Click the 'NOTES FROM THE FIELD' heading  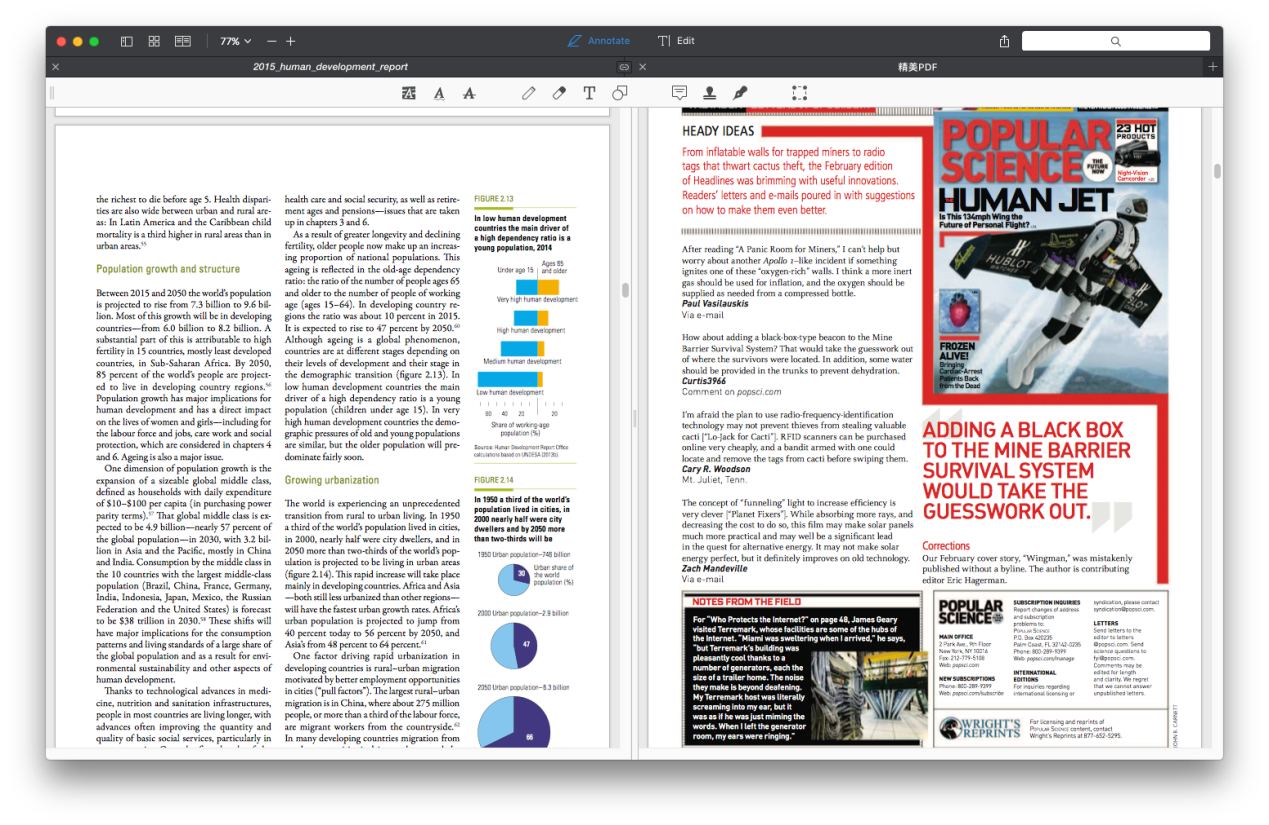747,602
